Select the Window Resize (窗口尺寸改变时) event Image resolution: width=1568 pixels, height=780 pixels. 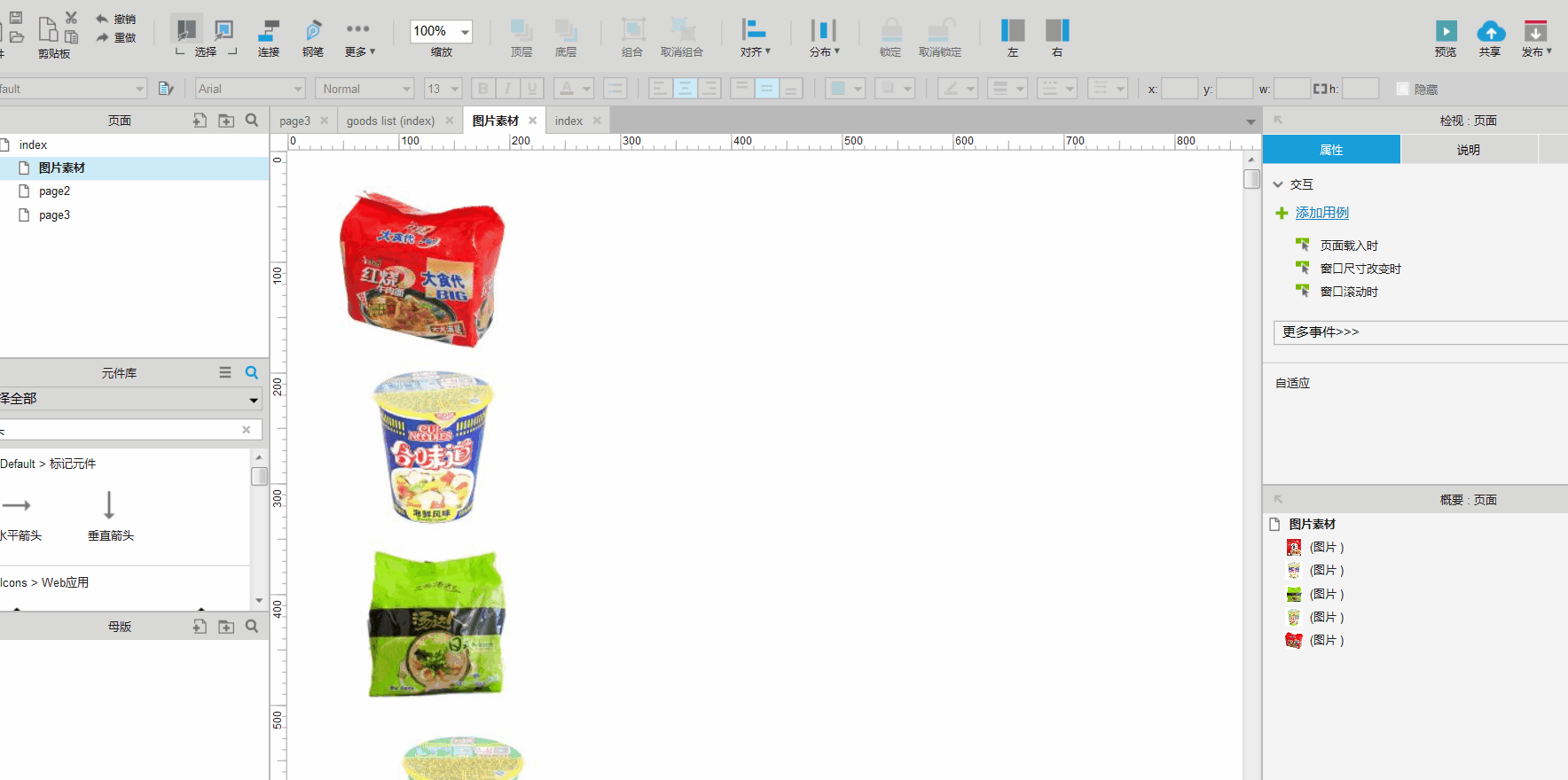[x=1360, y=269]
